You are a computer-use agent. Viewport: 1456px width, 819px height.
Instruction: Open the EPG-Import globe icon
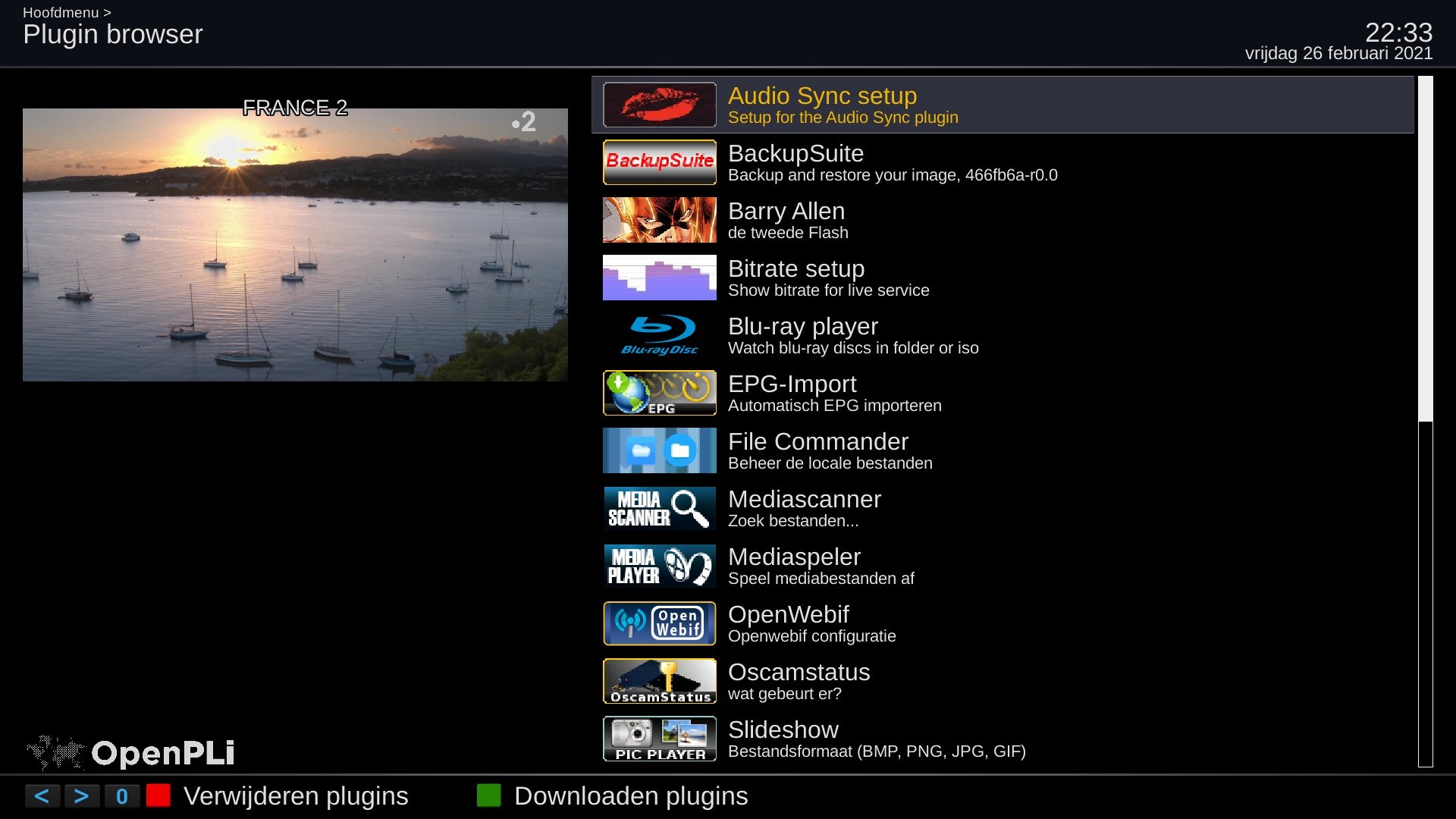point(659,393)
